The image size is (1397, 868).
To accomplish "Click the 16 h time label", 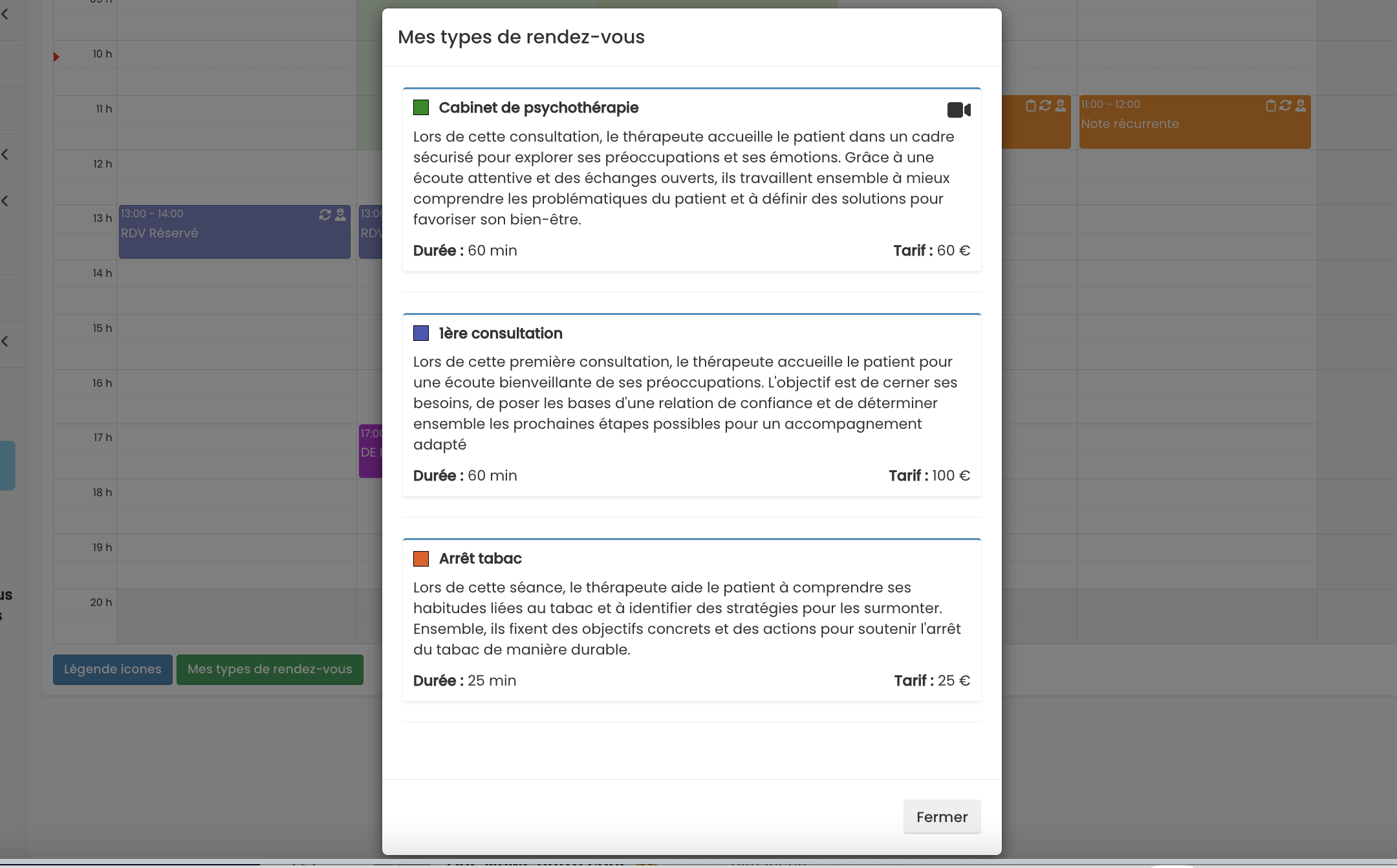I will (102, 383).
